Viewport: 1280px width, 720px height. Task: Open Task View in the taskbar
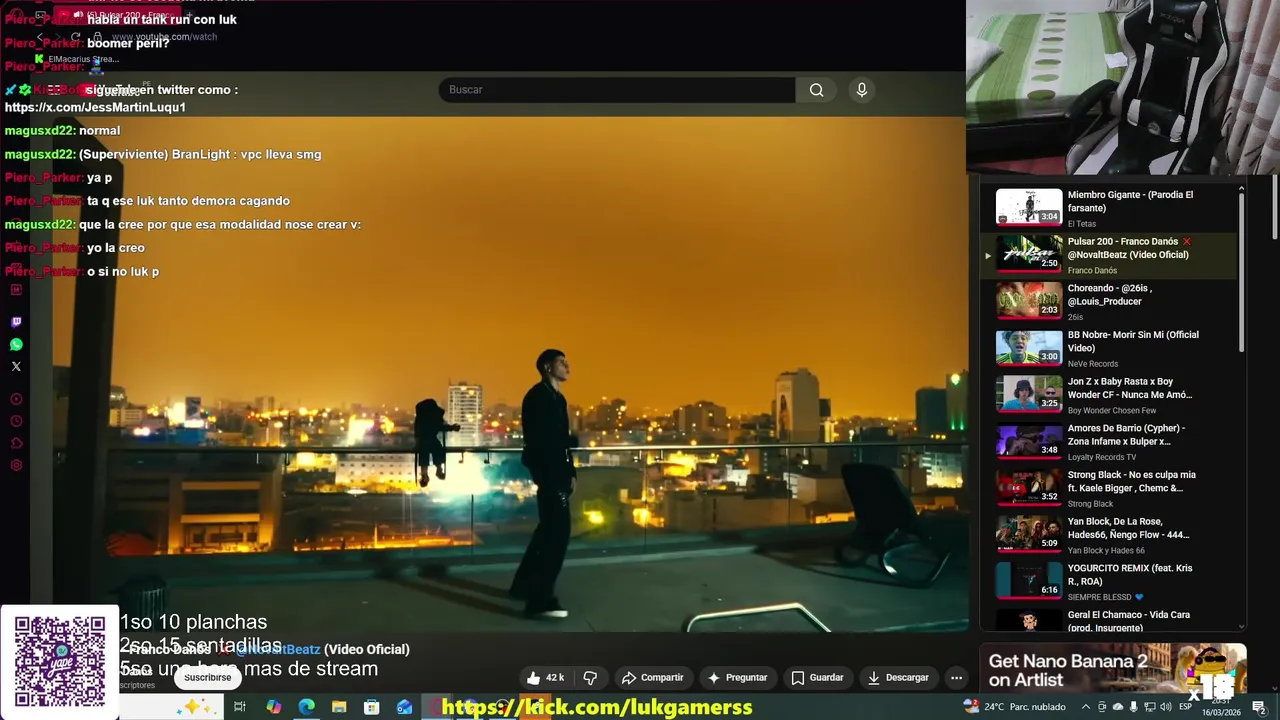pyautogui.click(x=240, y=707)
